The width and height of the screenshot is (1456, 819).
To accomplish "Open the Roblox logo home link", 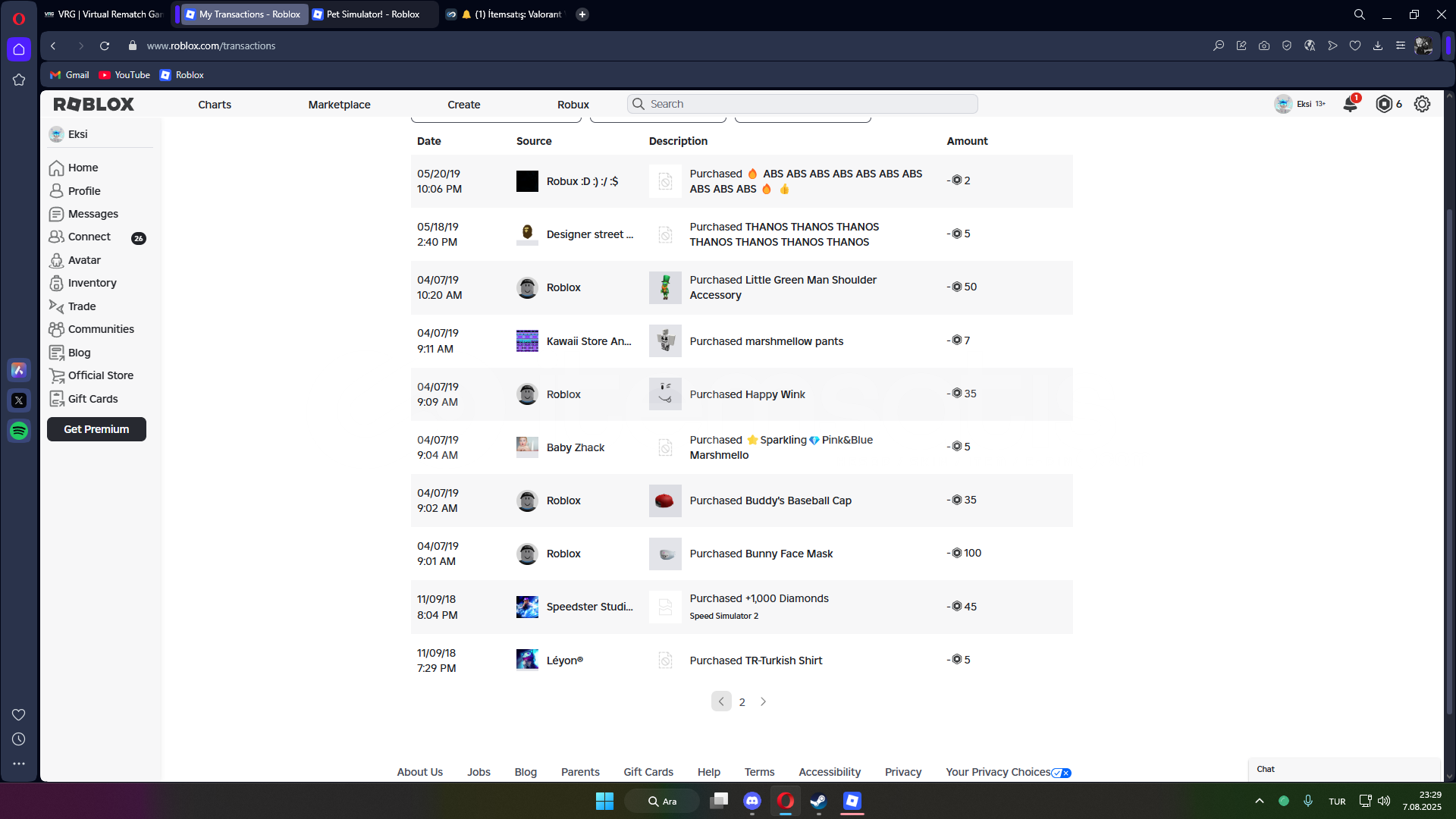I will click(x=93, y=104).
